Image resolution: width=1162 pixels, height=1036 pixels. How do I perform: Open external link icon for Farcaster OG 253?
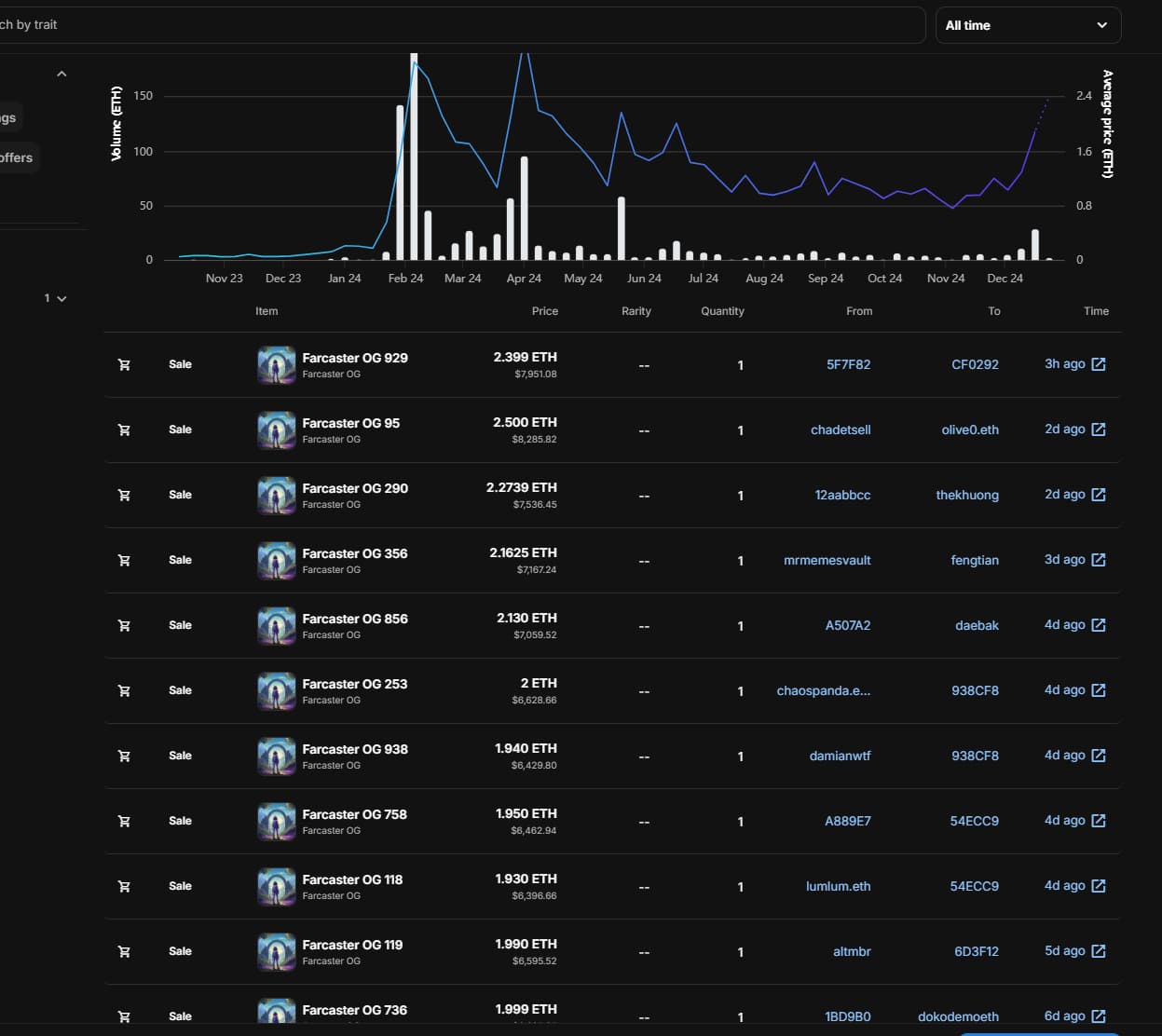click(1099, 690)
